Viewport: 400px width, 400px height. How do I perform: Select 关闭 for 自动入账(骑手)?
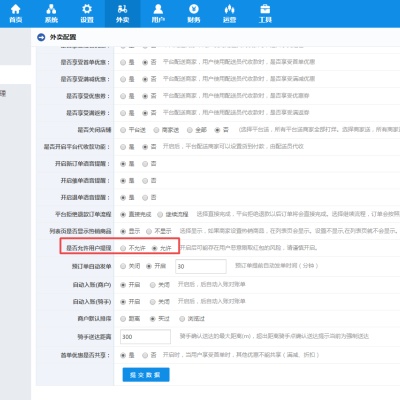click(x=152, y=302)
